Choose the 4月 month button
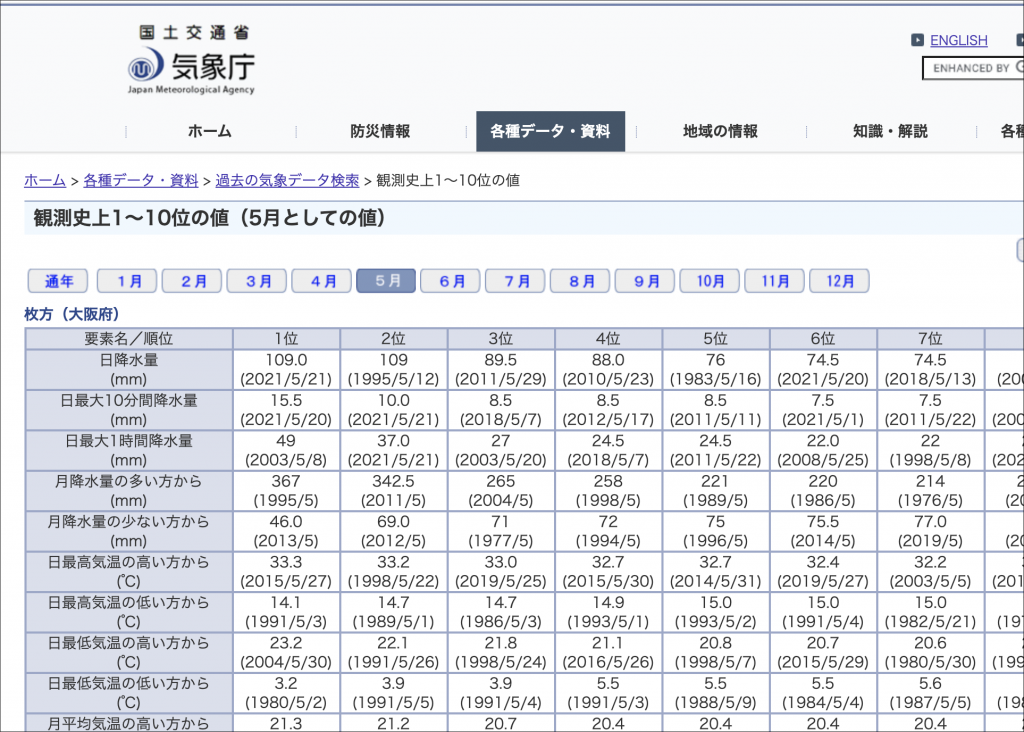 pos(321,281)
